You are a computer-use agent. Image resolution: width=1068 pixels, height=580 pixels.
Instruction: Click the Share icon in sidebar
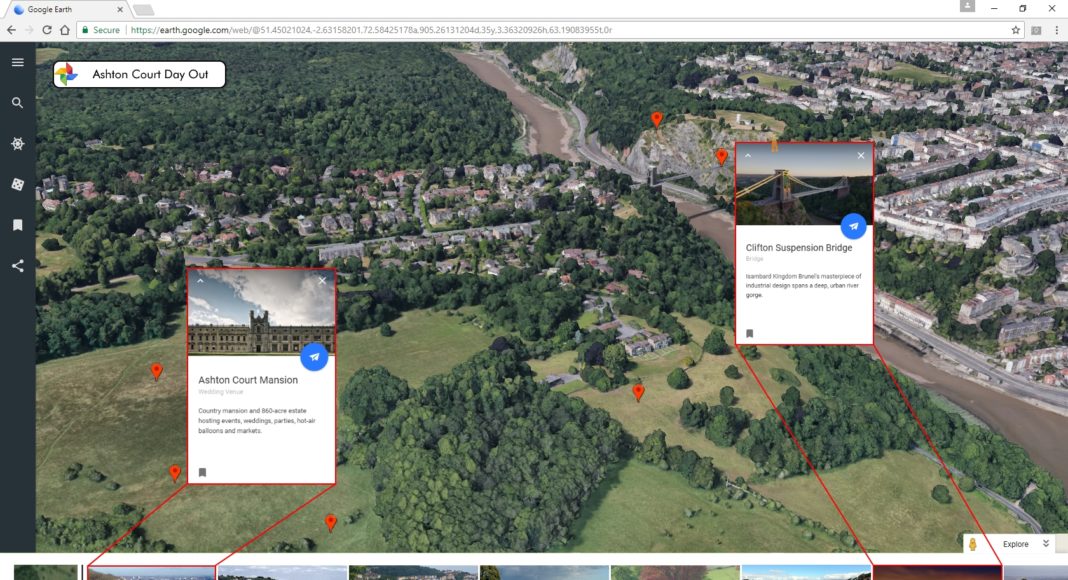[17, 266]
